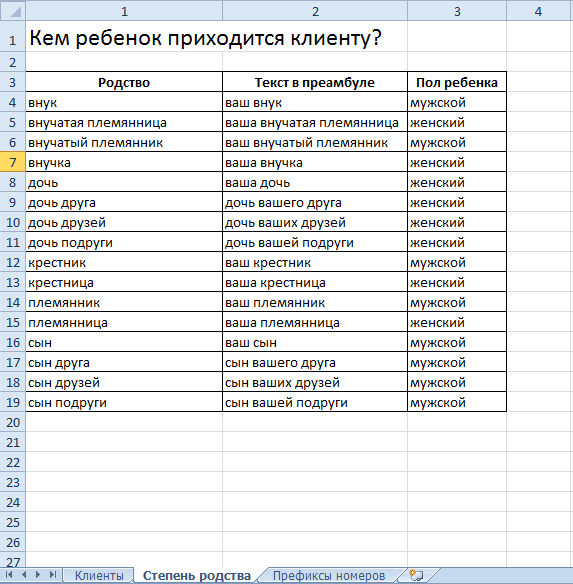Click next sheet navigation arrow

pyautogui.click(x=38, y=574)
